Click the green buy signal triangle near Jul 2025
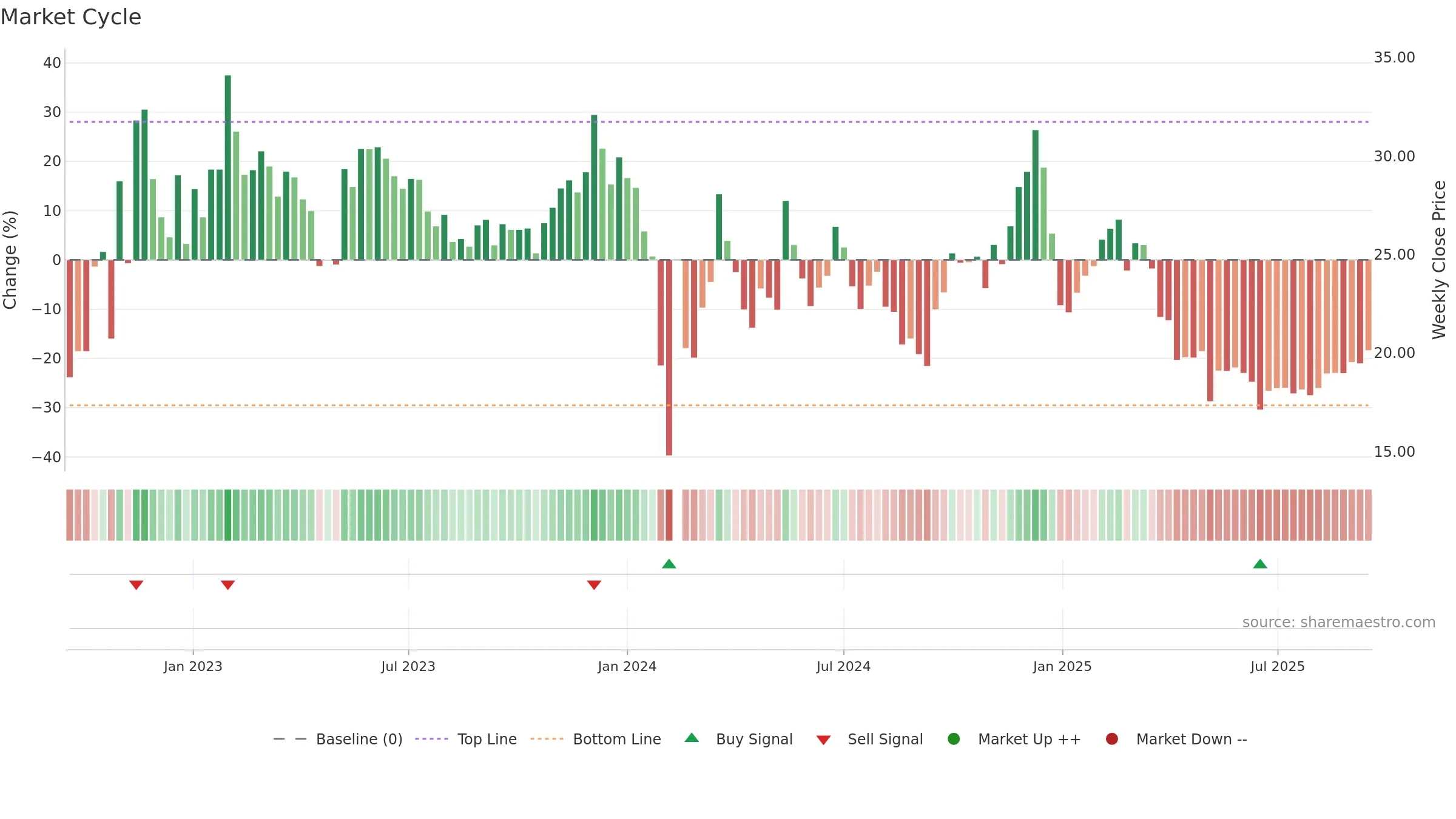Image resolution: width=1456 pixels, height=819 pixels. pos(1260,564)
